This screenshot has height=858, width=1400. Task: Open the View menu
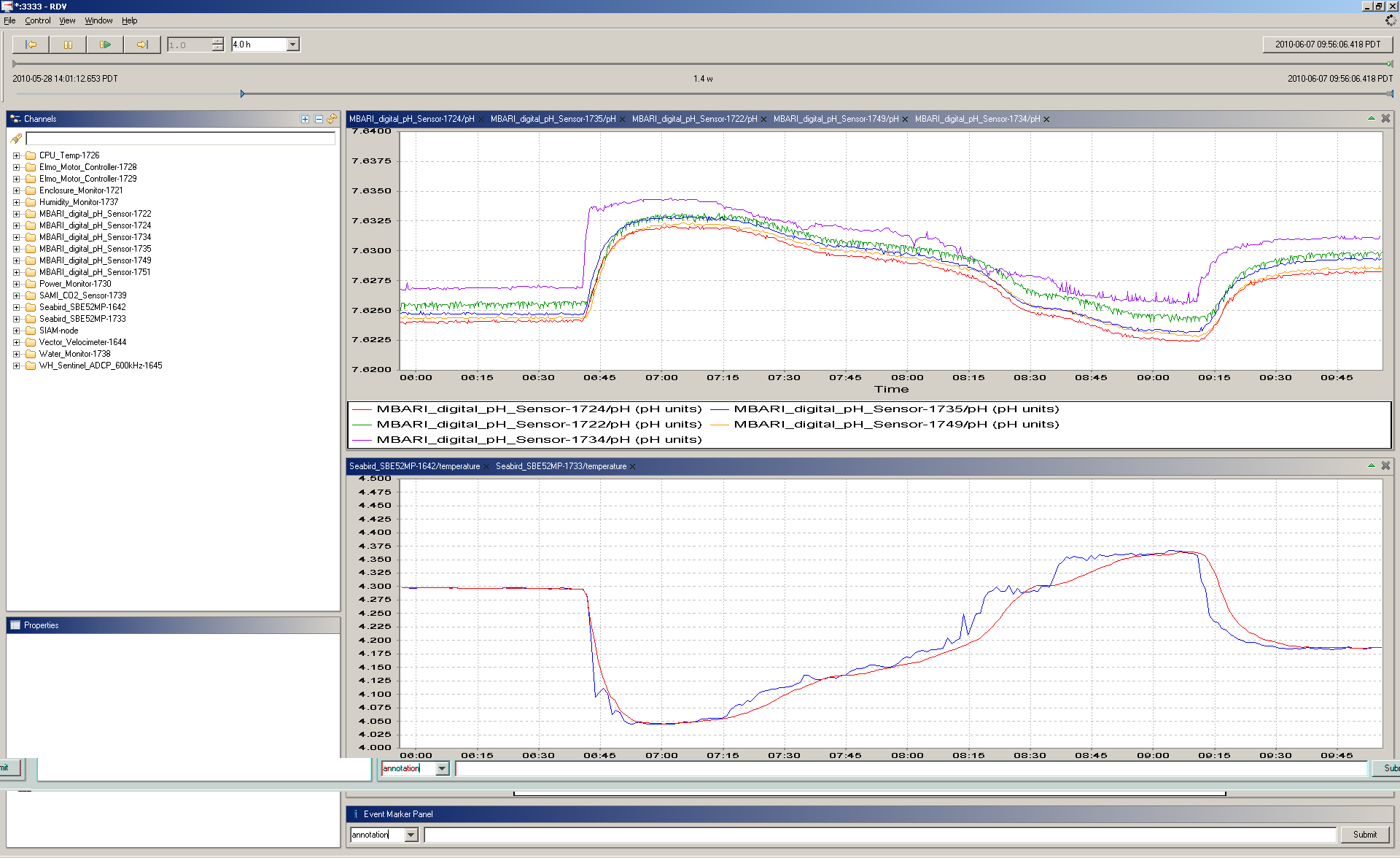[x=67, y=20]
